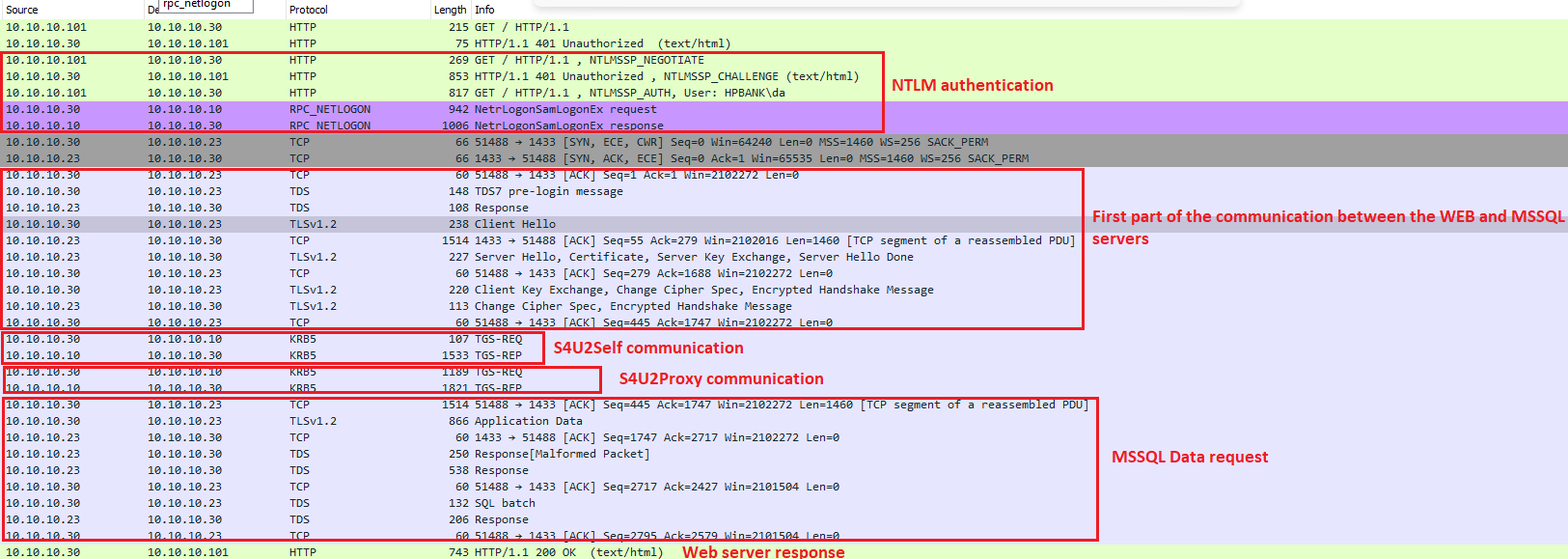Select the NTLMSSP_NEGOTIATE packet row
The image size is (1568, 559).
pyautogui.click(x=589, y=60)
